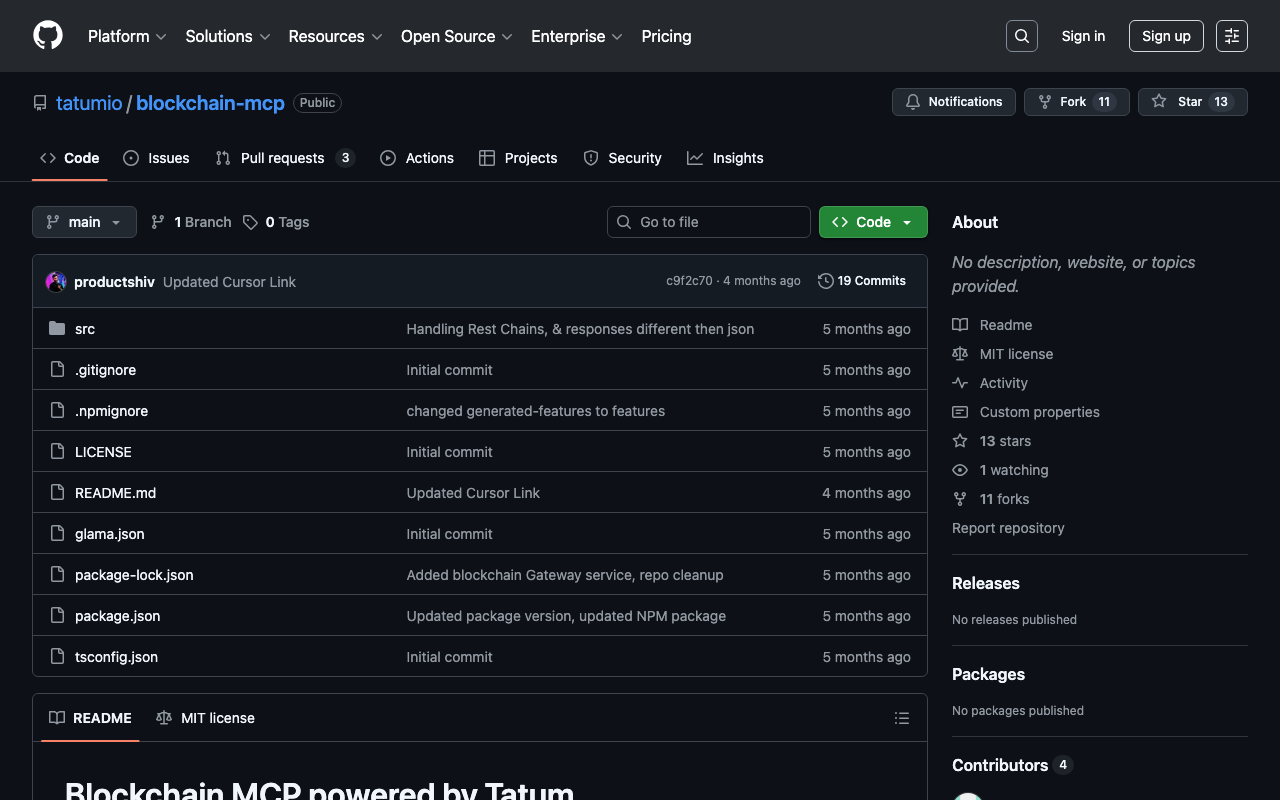
Task: Expand the main branch selector
Action: [x=84, y=222]
